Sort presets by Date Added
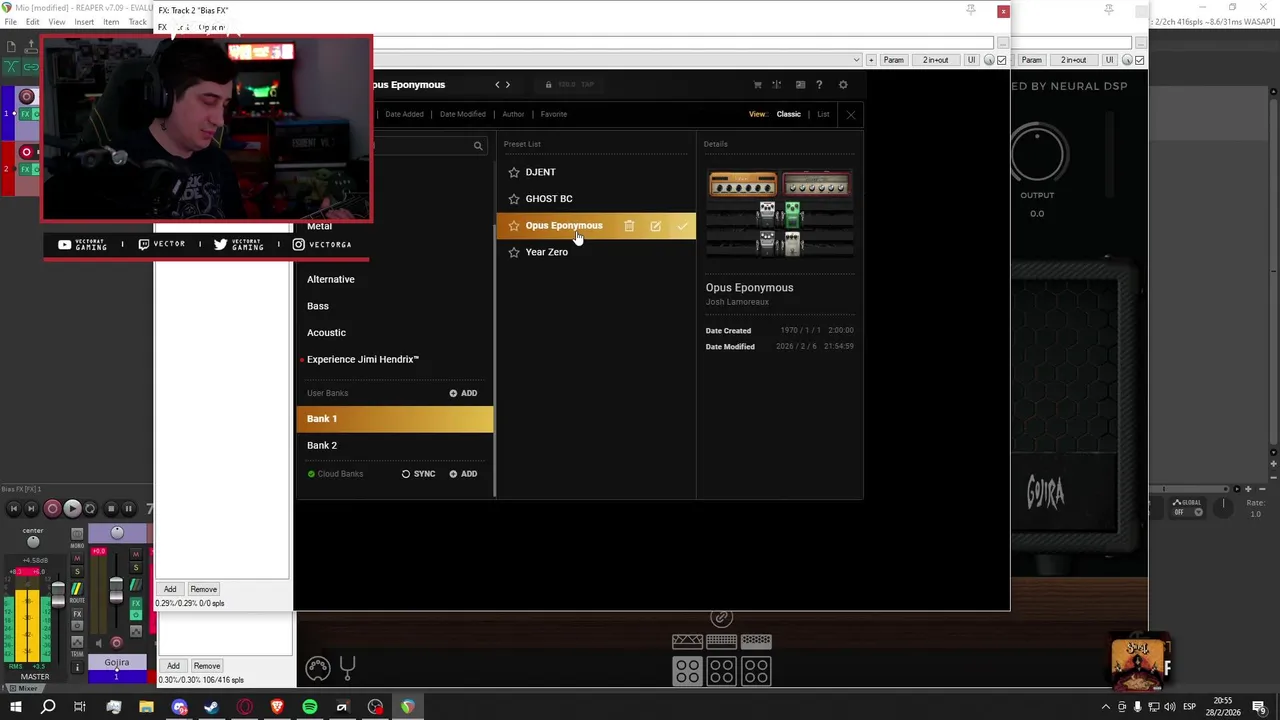 pyautogui.click(x=404, y=114)
